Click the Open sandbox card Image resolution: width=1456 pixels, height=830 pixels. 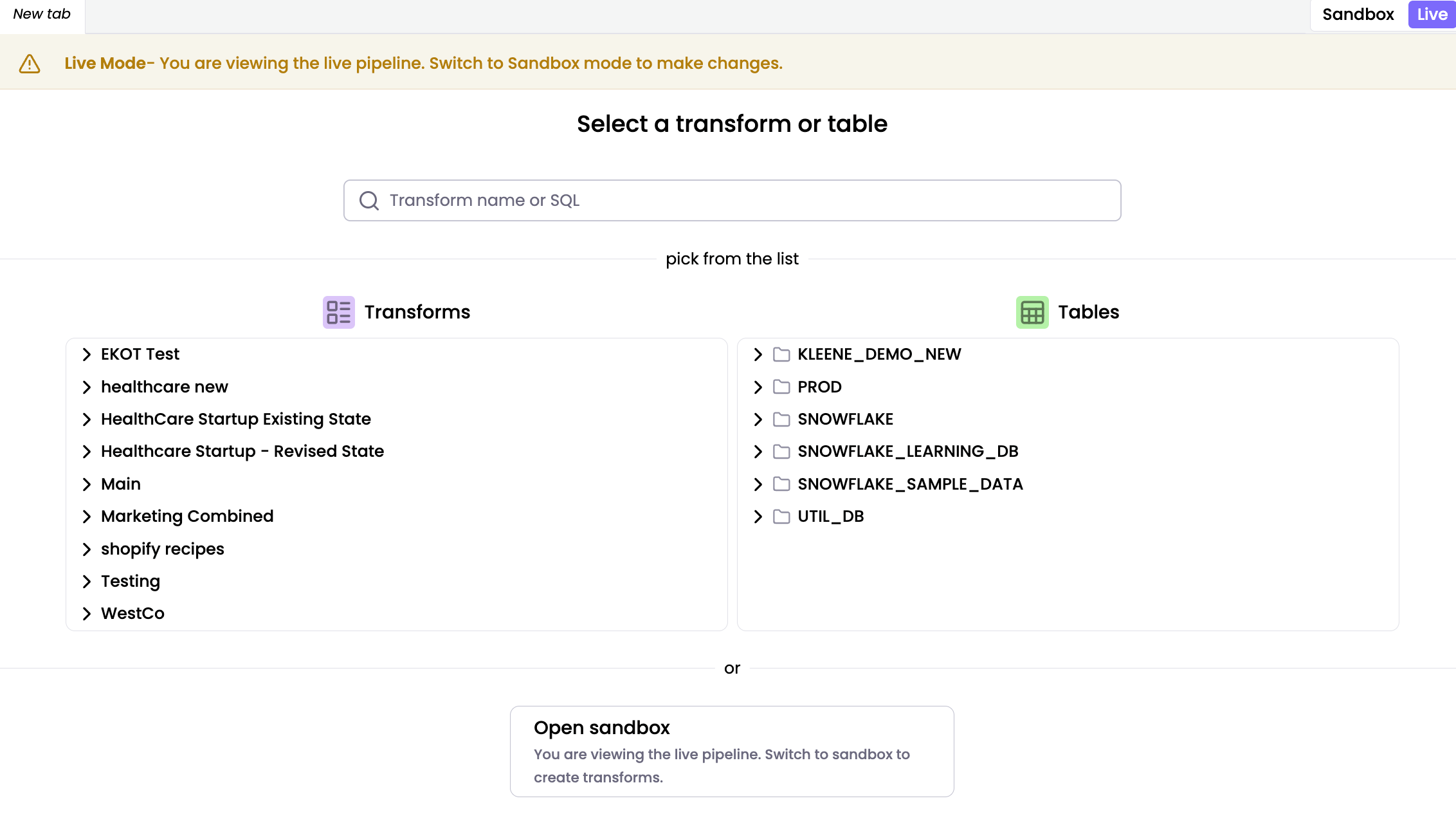[732, 751]
